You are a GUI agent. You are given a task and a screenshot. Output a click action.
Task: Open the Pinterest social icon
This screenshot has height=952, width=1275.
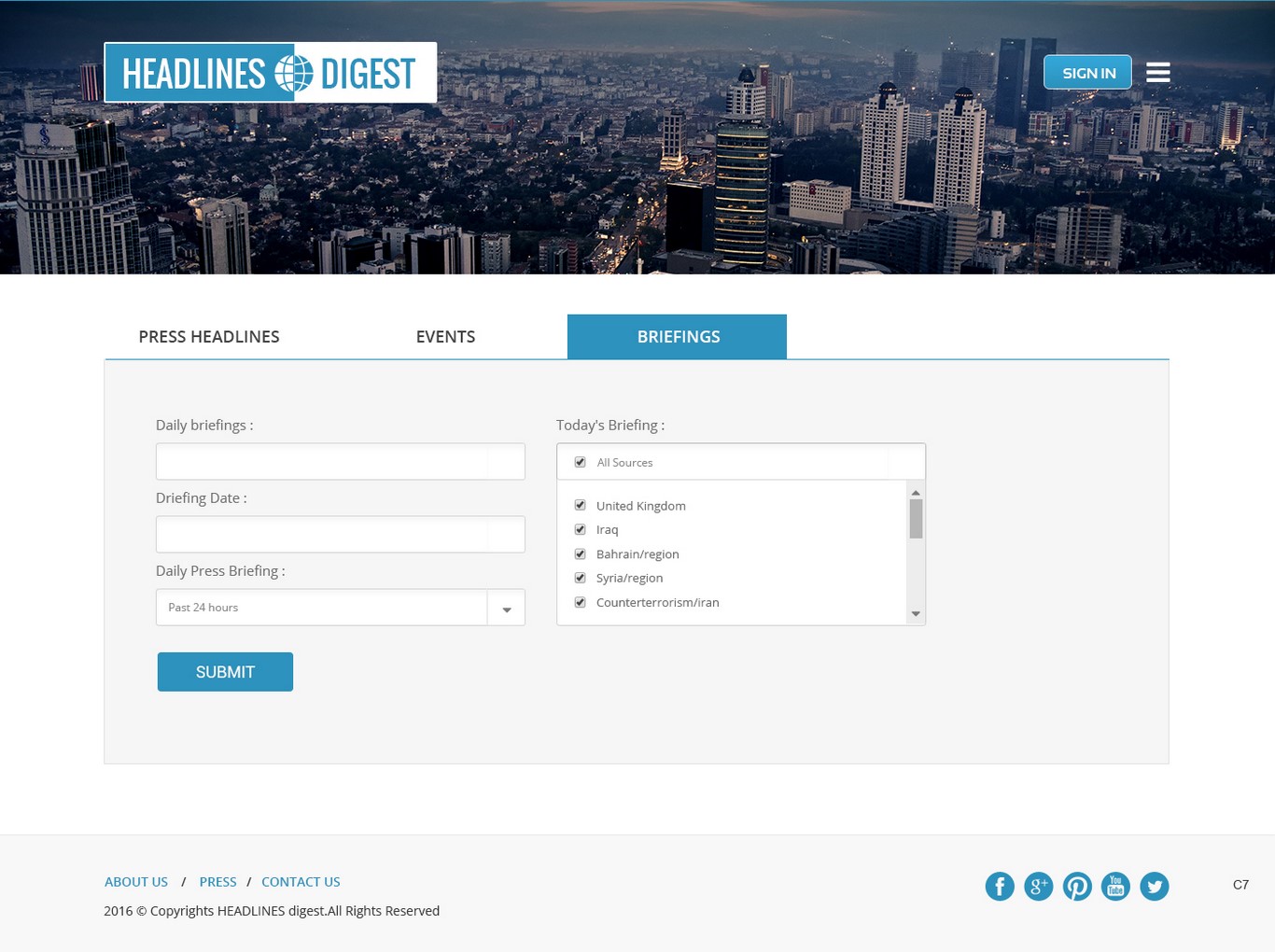pyautogui.click(x=1077, y=887)
